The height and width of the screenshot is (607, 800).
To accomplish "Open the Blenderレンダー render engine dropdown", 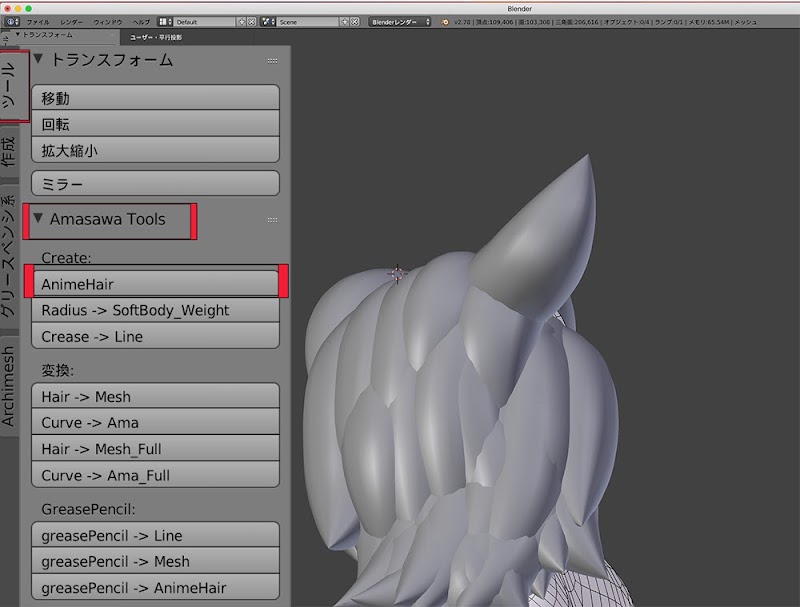I will [400, 22].
